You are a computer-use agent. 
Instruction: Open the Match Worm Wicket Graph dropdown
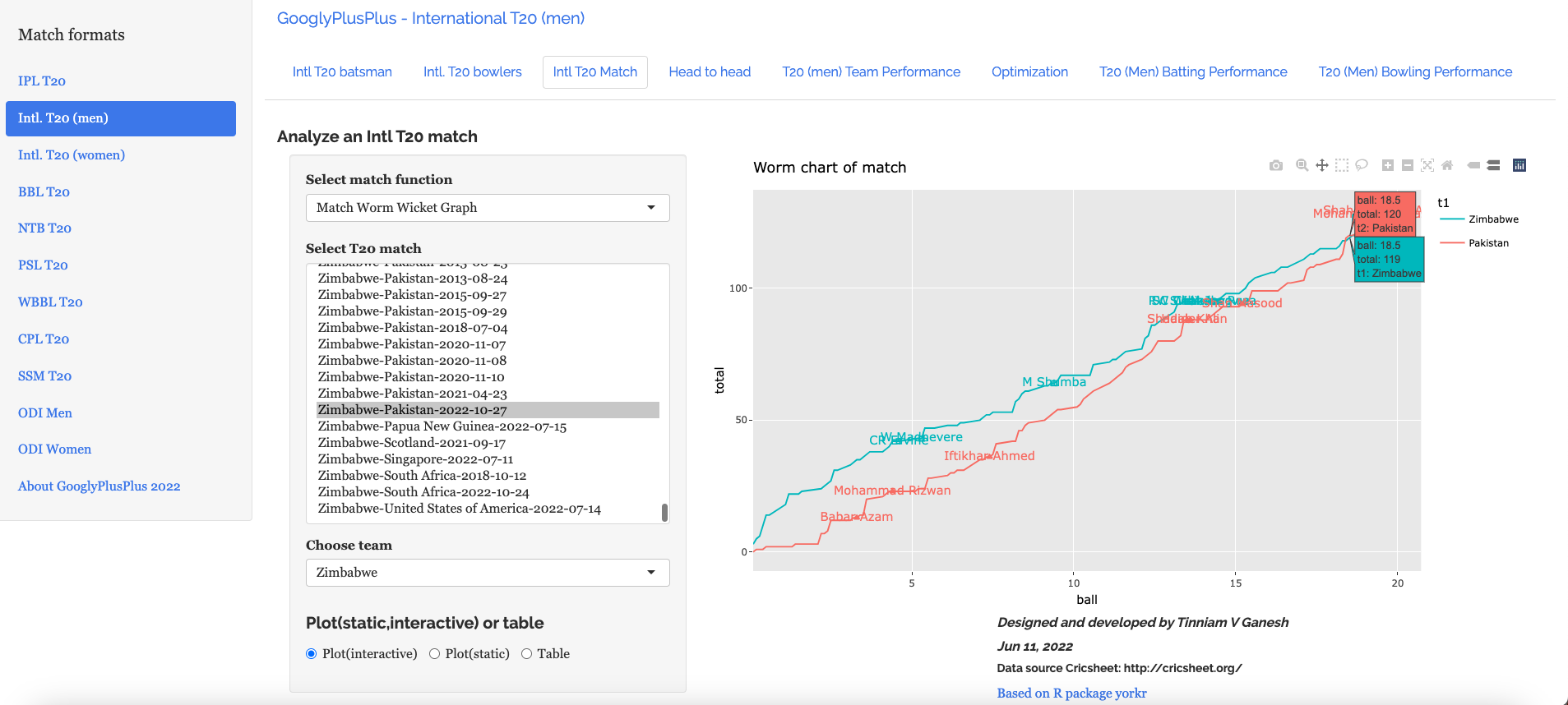point(488,208)
